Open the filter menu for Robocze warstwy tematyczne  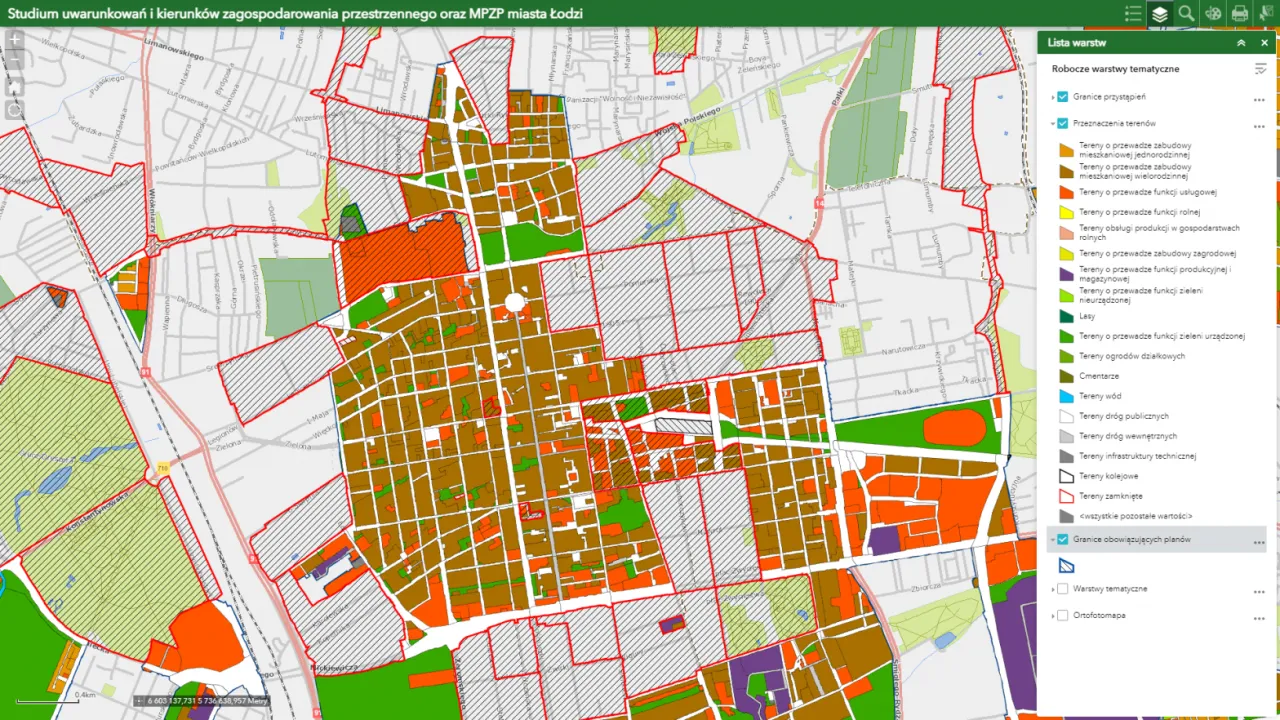[1259, 67]
